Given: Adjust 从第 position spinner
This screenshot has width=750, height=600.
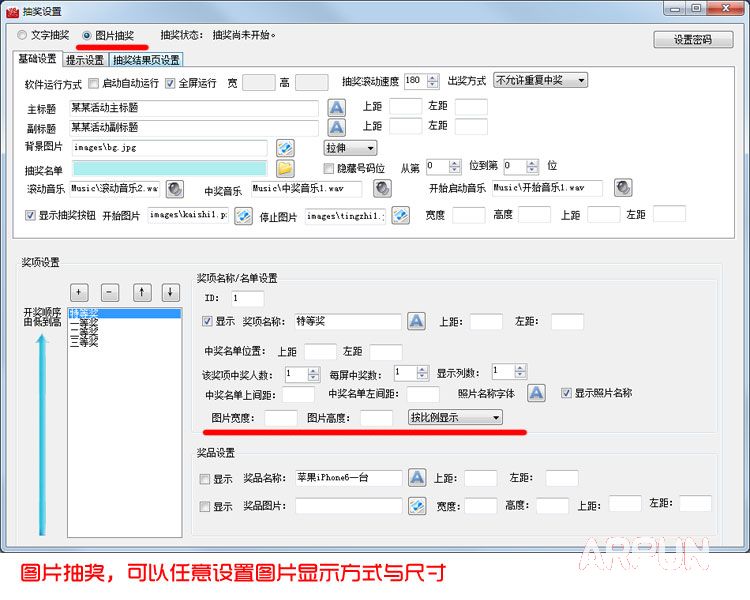Looking at the screenshot, I should [x=454, y=167].
